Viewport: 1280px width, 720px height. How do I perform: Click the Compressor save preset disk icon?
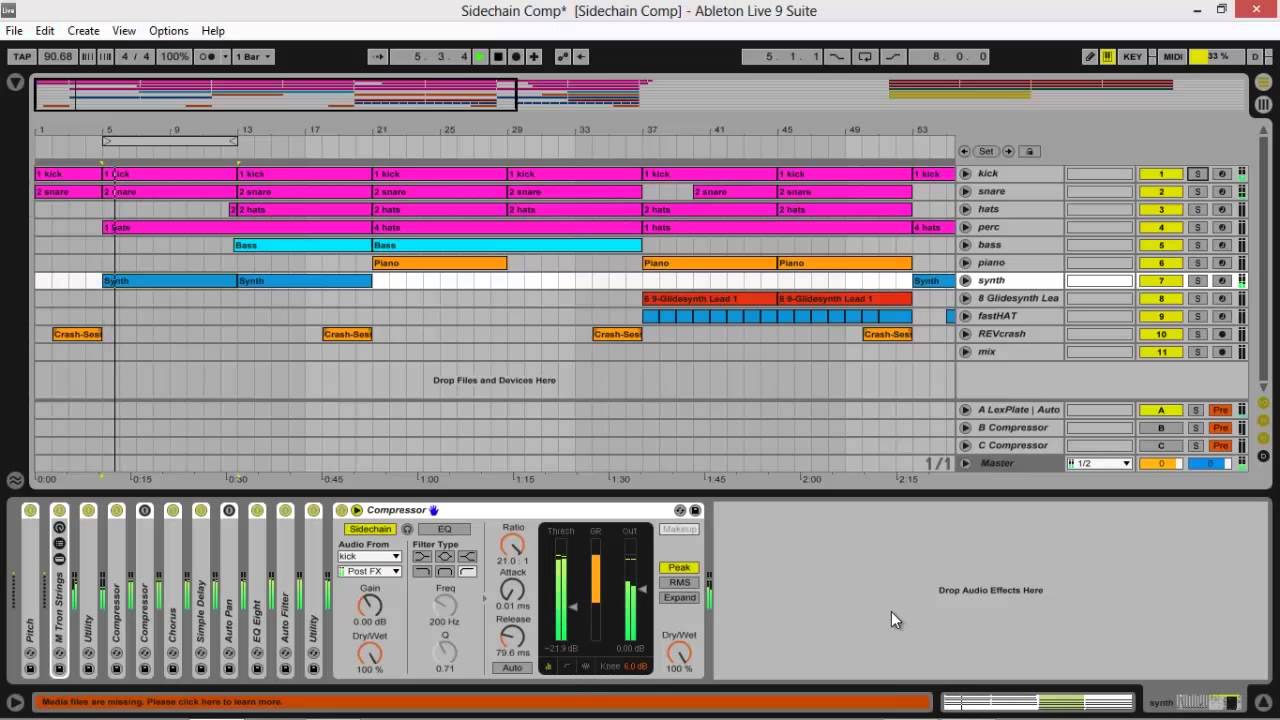tap(696, 510)
